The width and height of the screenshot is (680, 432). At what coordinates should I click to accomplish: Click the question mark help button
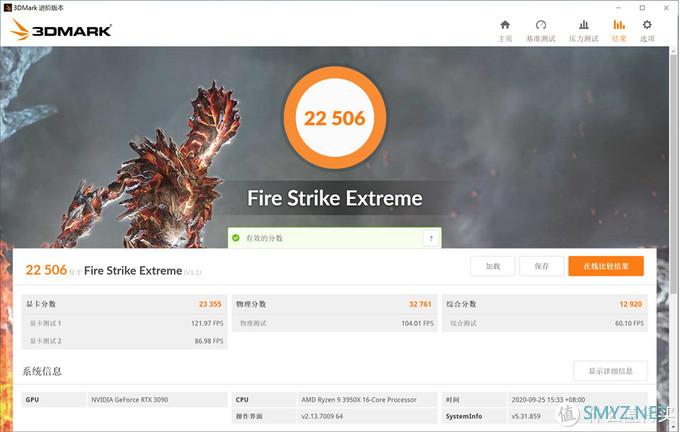click(431, 238)
